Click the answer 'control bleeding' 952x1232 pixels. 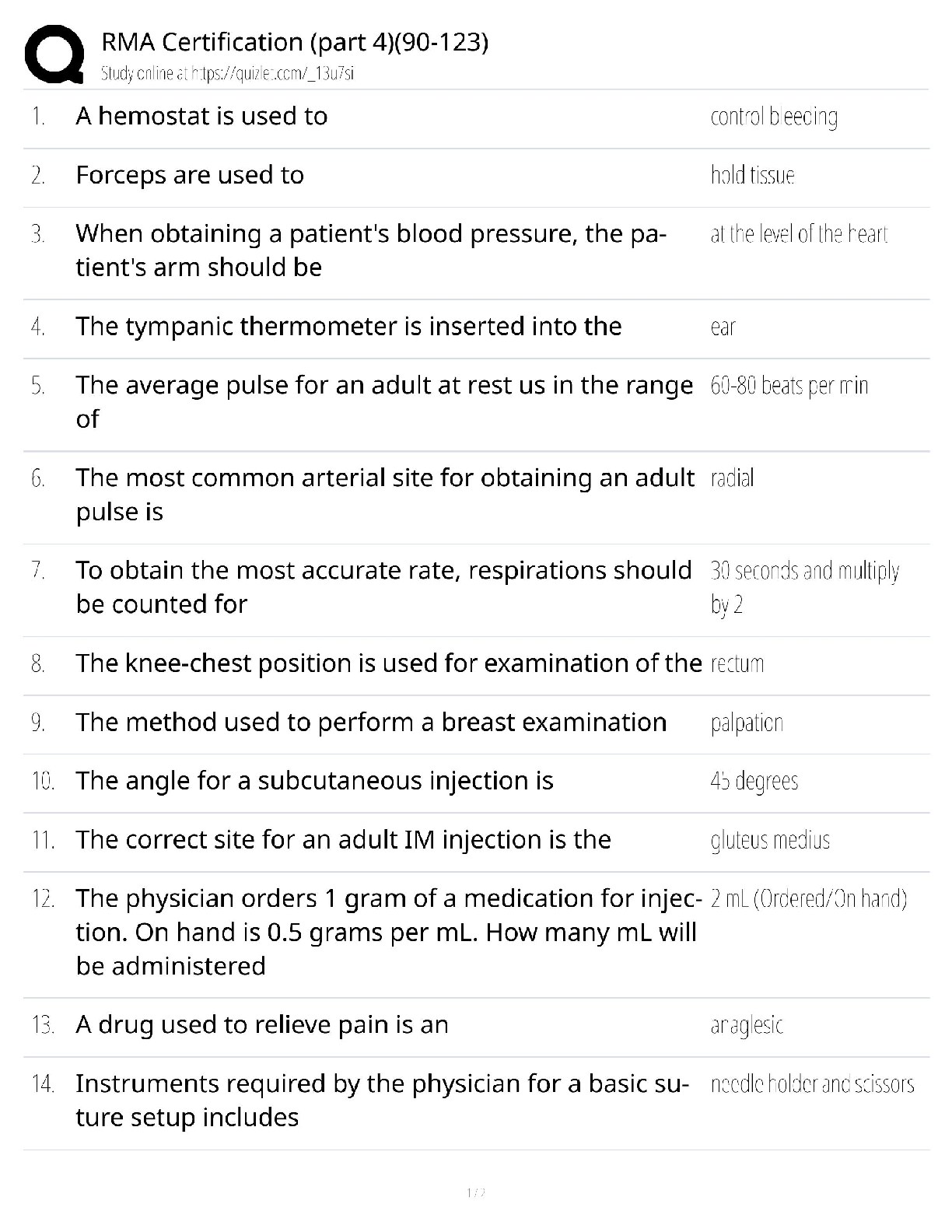pyautogui.click(x=773, y=117)
